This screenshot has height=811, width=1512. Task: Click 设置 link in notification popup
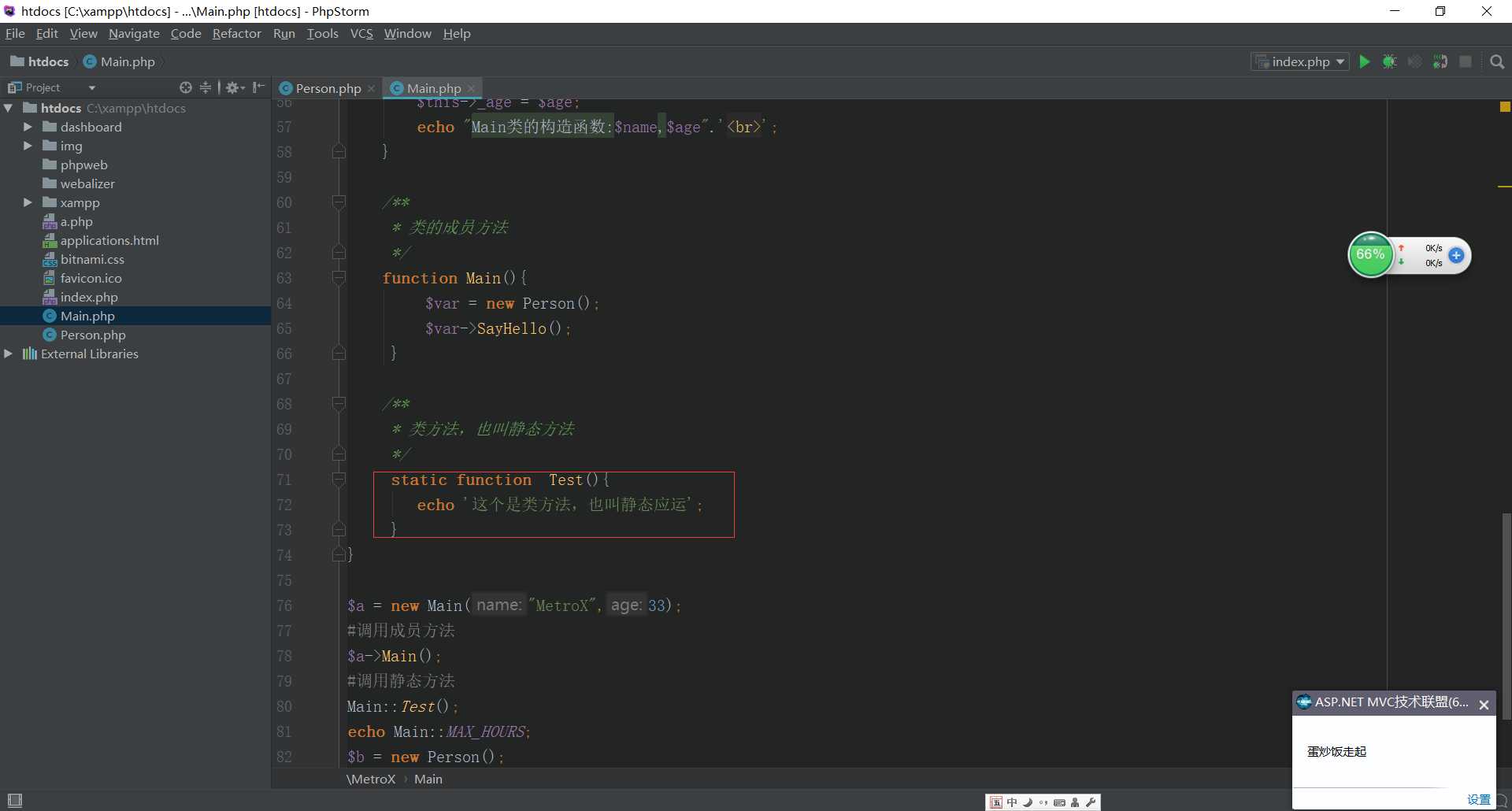click(1478, 799)
